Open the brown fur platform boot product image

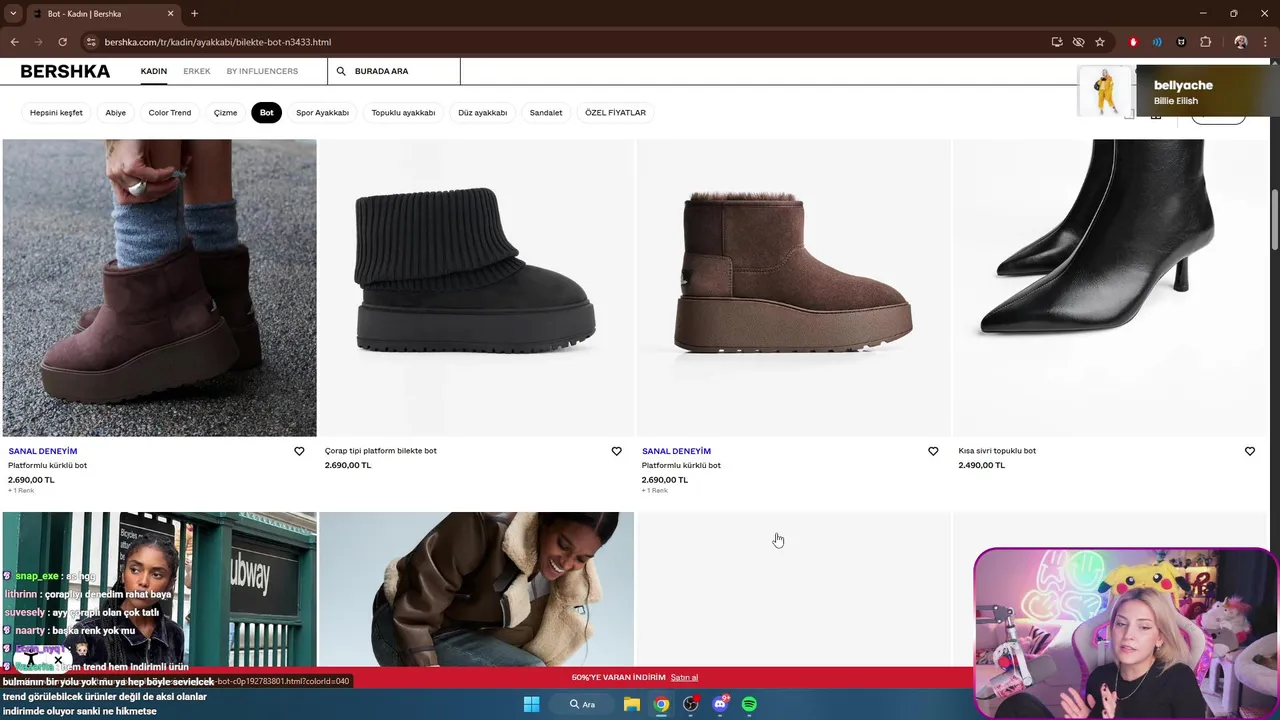point(793,288)
